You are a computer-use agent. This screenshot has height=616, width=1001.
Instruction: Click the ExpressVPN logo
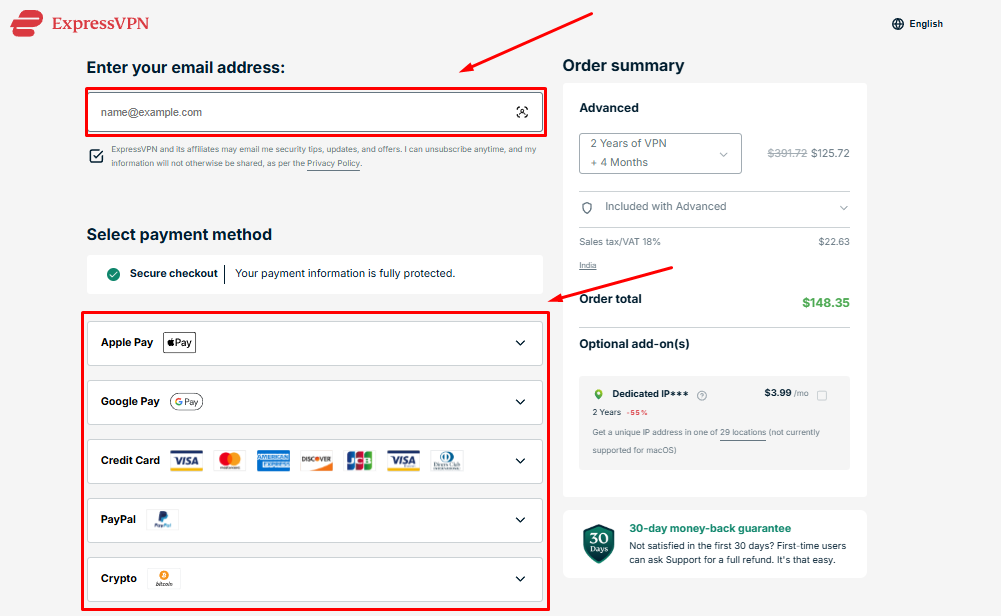(x=79, y=23)
